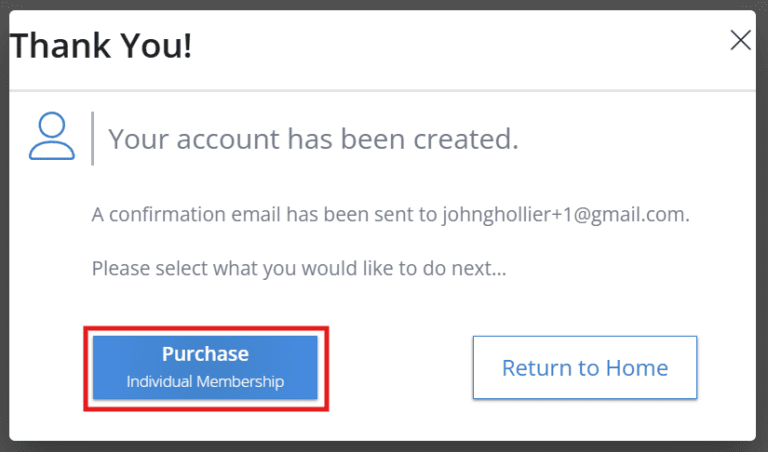Return to Home page

[584, 368]
